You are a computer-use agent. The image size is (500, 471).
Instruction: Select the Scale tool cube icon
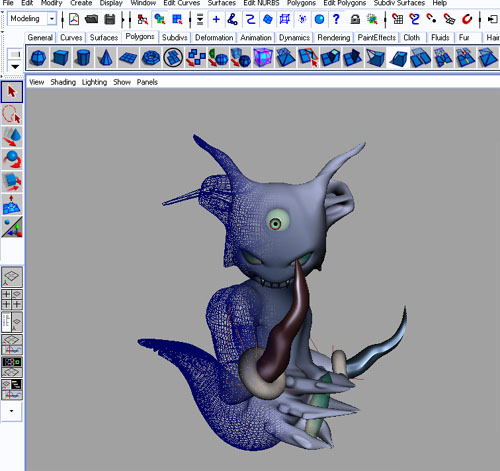12,182
